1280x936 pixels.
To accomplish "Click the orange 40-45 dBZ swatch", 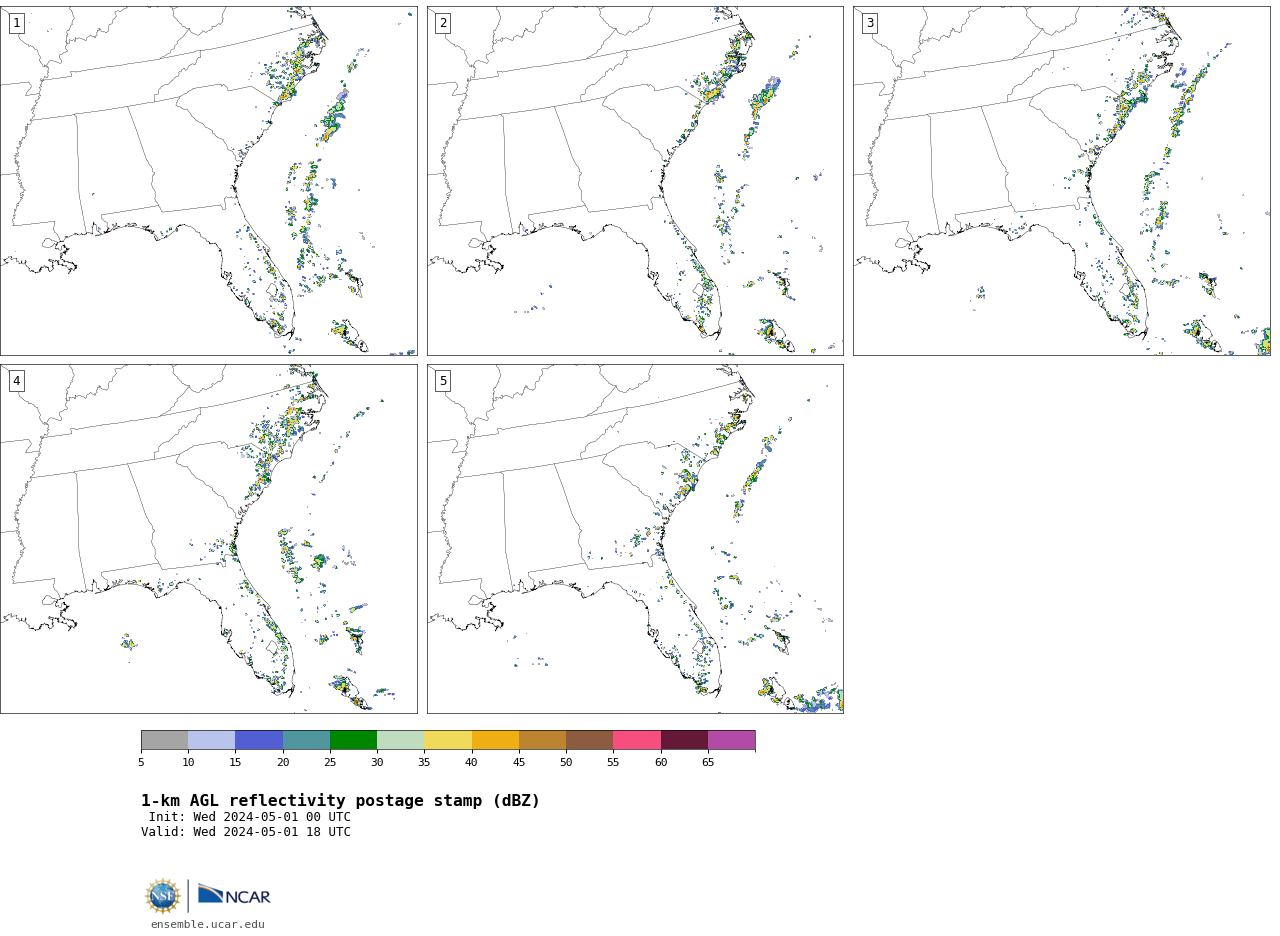I will coord(495,740).
